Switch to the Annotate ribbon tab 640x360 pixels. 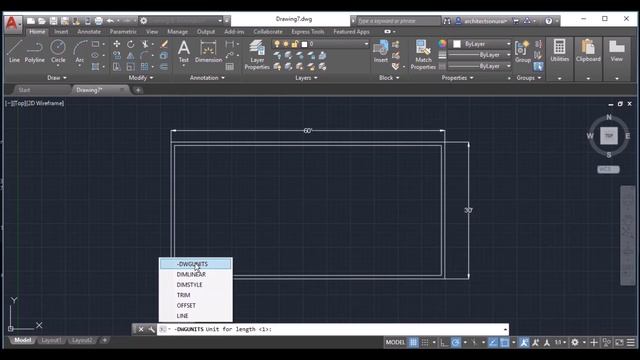89,31
